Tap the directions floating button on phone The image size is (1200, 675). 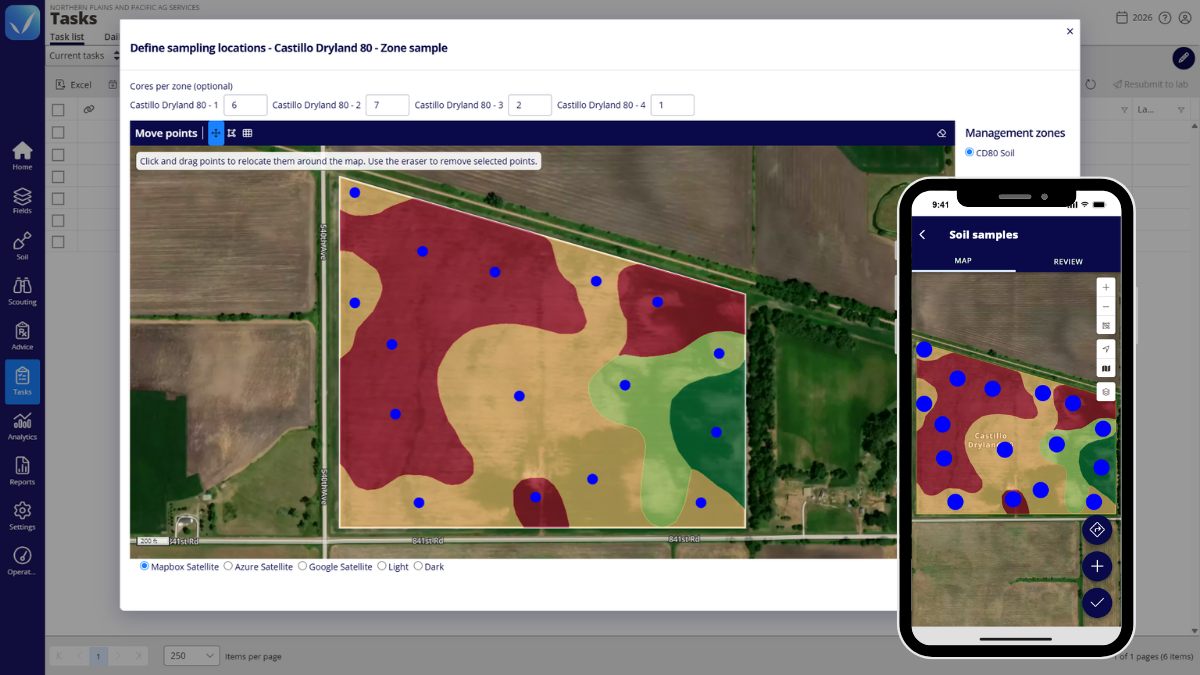[1097, 530]
